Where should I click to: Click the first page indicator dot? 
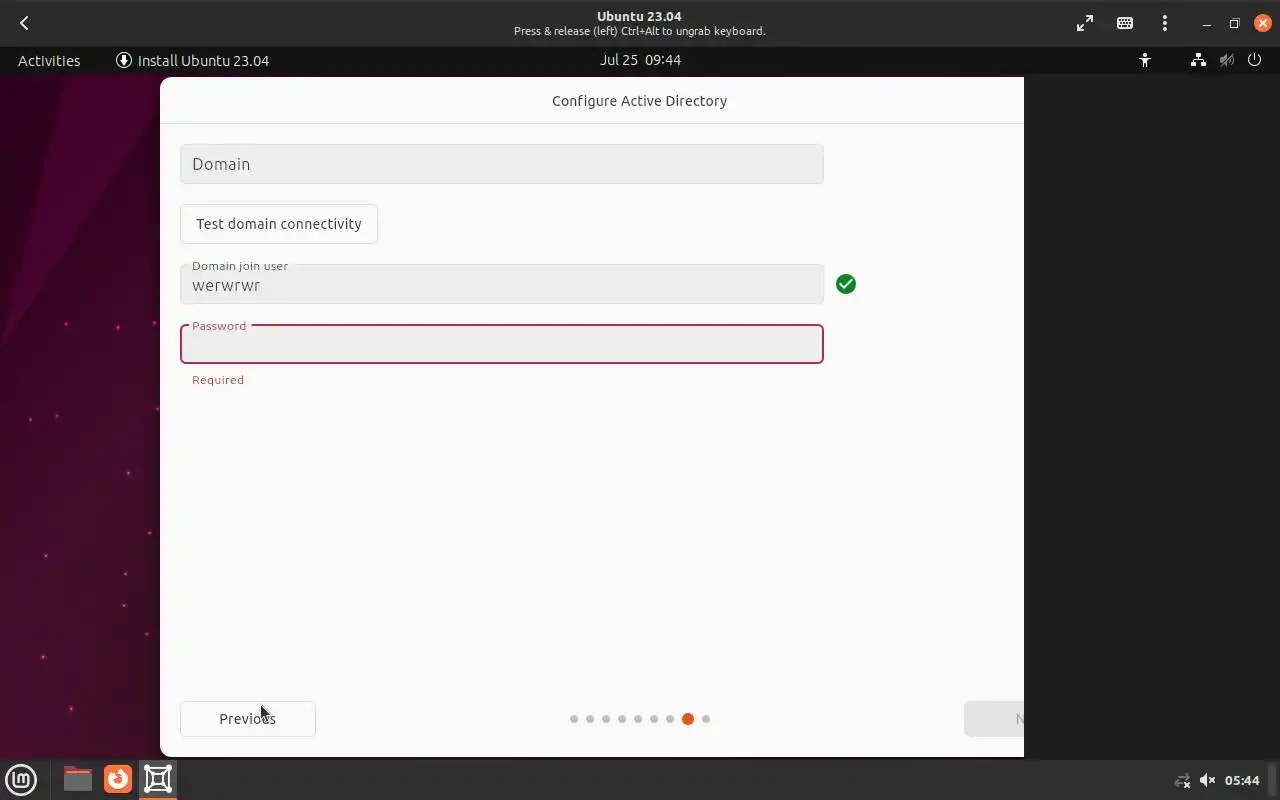(x=574, y=719)
